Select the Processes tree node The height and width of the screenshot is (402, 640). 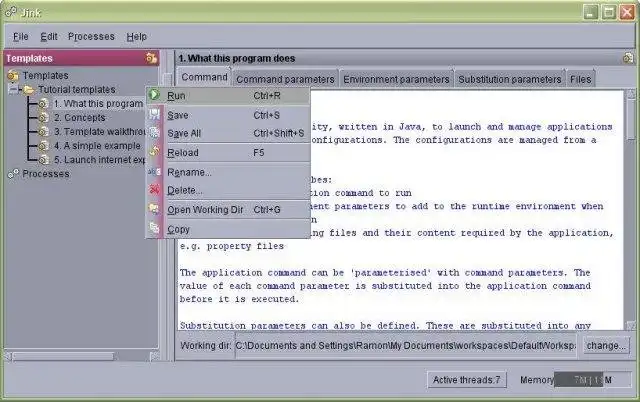(x=46, y=174)
